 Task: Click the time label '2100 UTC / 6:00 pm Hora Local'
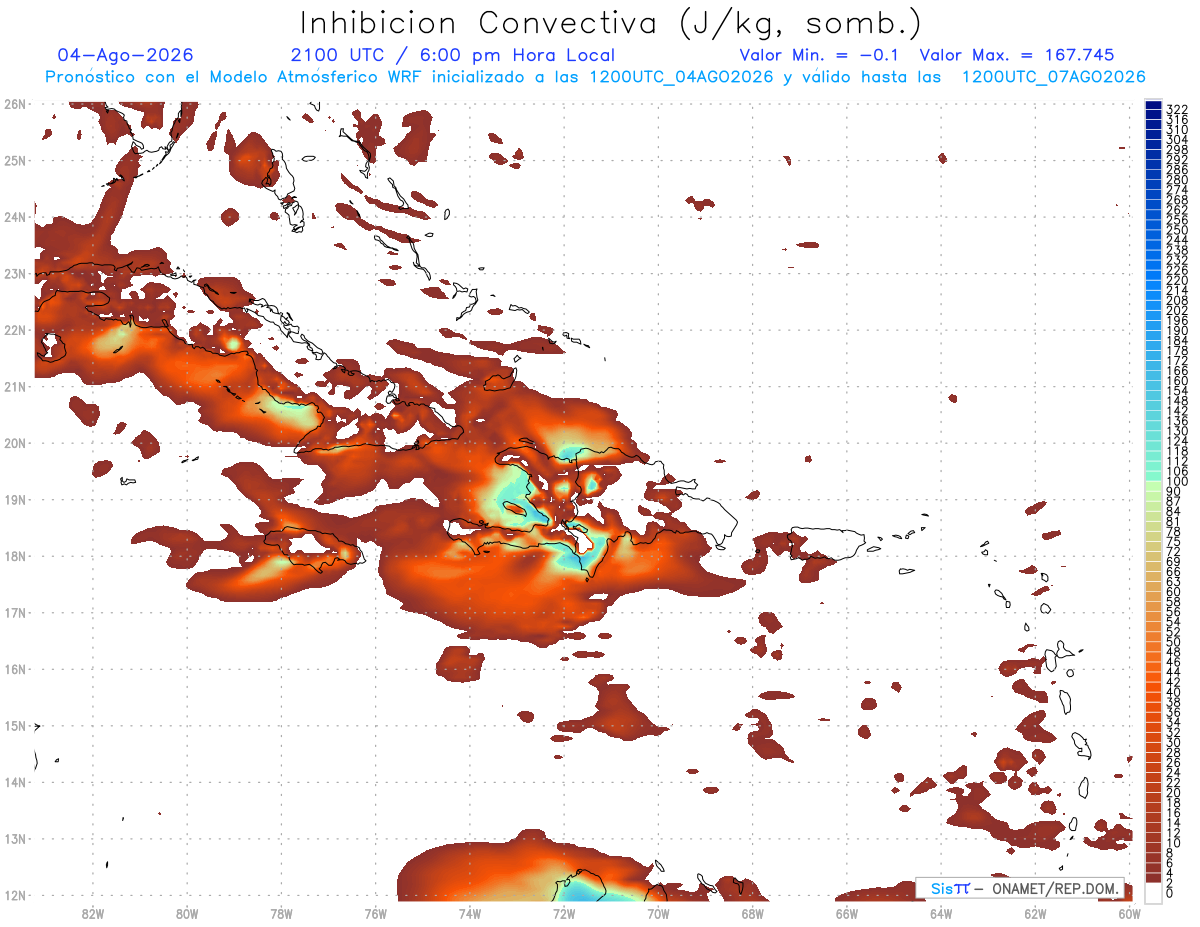(x=453, y=55)
